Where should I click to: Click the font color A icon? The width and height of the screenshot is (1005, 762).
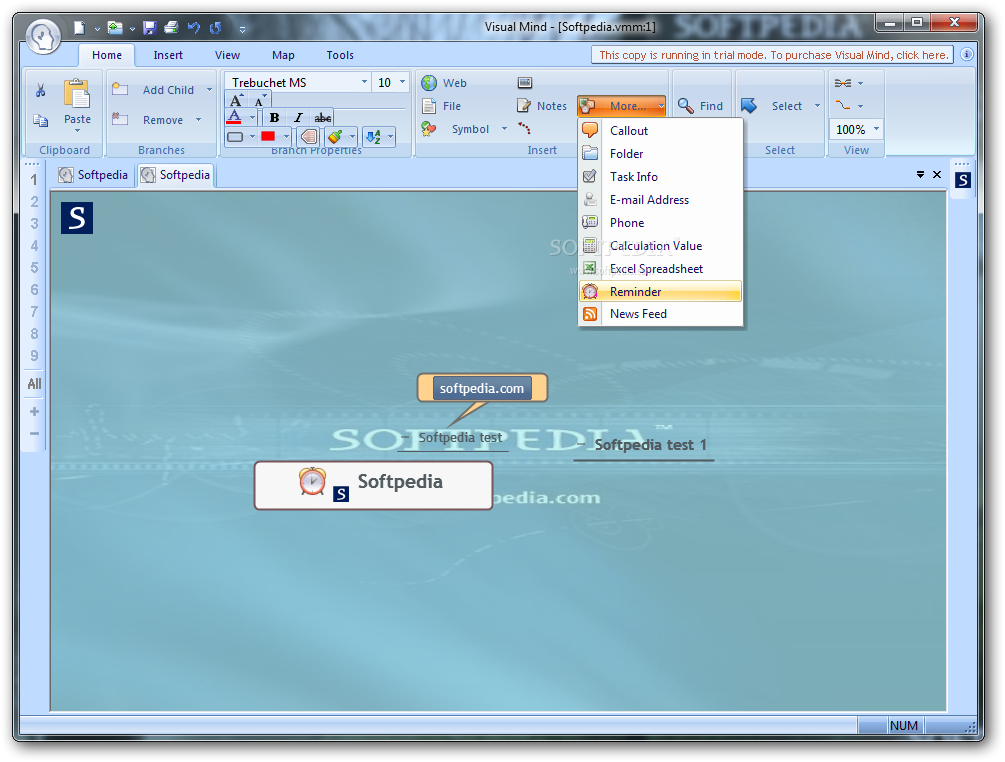pyautogui.click(x=235, y=117)
